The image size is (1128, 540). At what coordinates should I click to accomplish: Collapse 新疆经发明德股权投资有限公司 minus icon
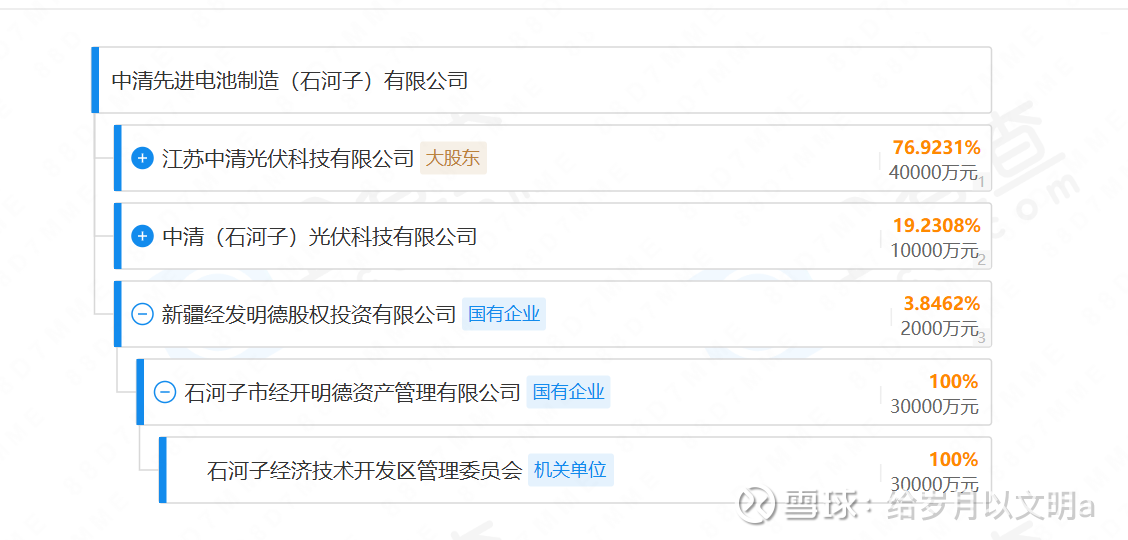tap(142, 314)
